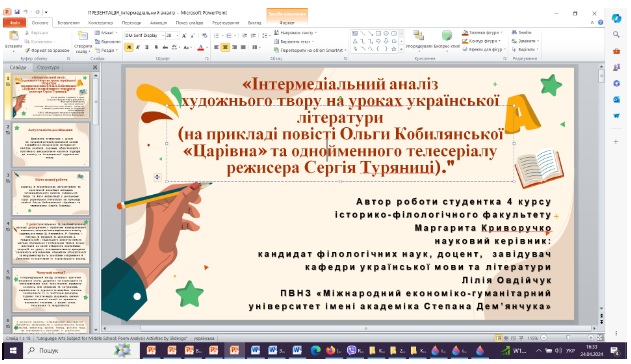Viewport: 631px width, 364px height.
Task: Select the Text Box shape in shapes gallery
Action: (x=355, y=33)
